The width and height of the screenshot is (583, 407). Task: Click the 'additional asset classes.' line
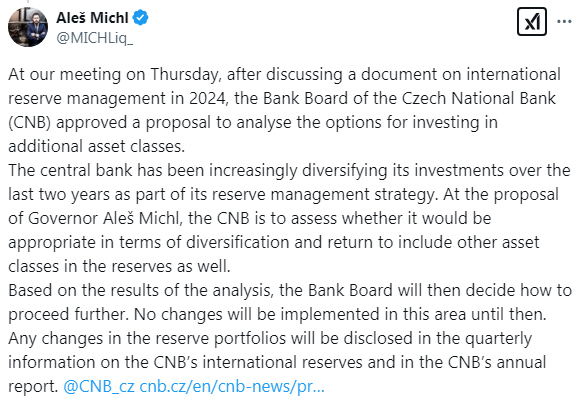[x=97, y=146]
